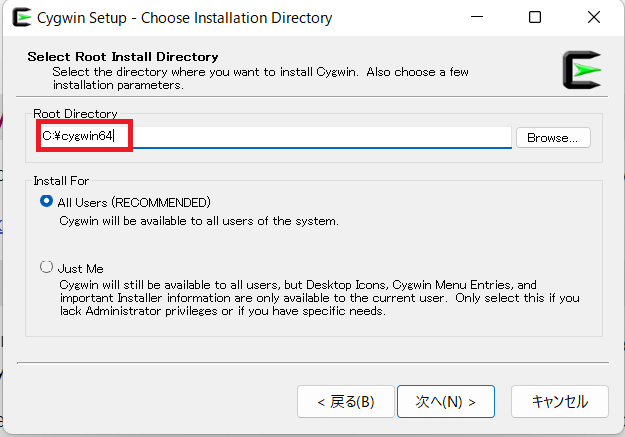Image resolution: width=625 pixels, height=437 pixels.
Task: Click the Cygwin Setup window title text
Action: tap(185, 18)
